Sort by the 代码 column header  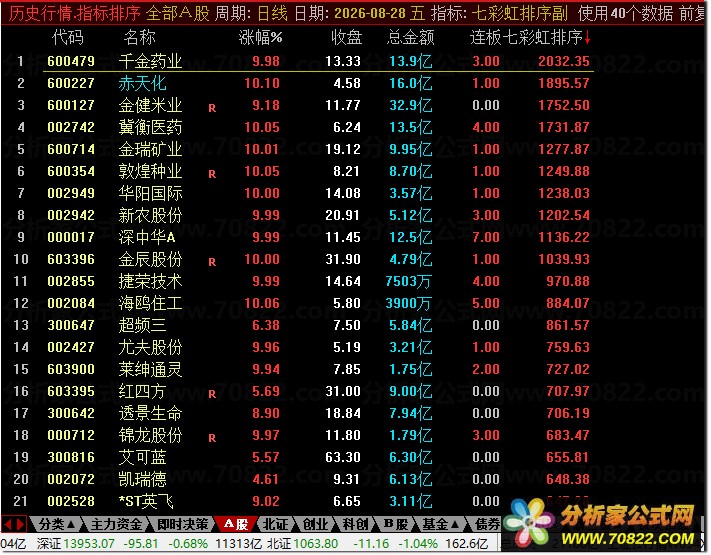click(x=68, y=38)
